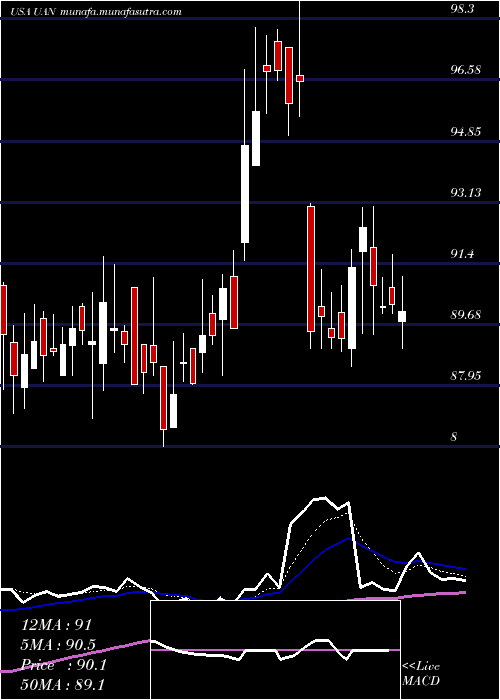
Task: Select the 87.95 price axis label
Action: [x=465, y=376]
